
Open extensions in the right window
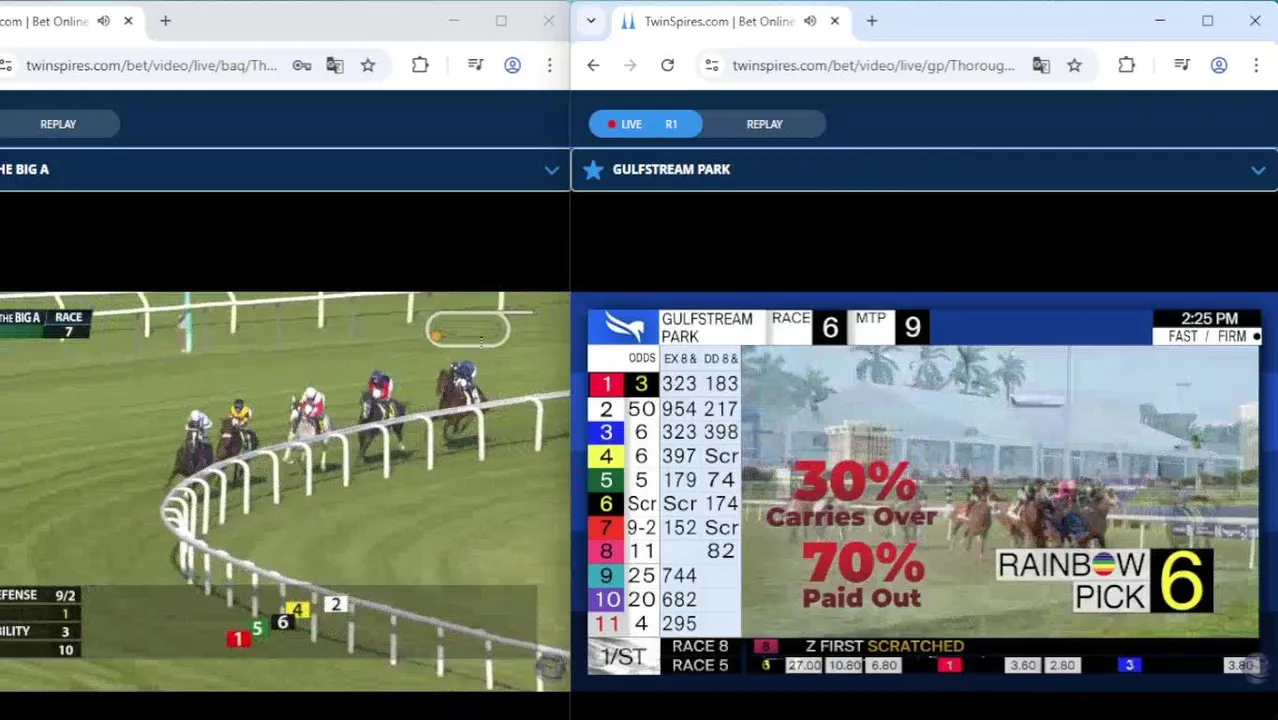point(1126,65)
